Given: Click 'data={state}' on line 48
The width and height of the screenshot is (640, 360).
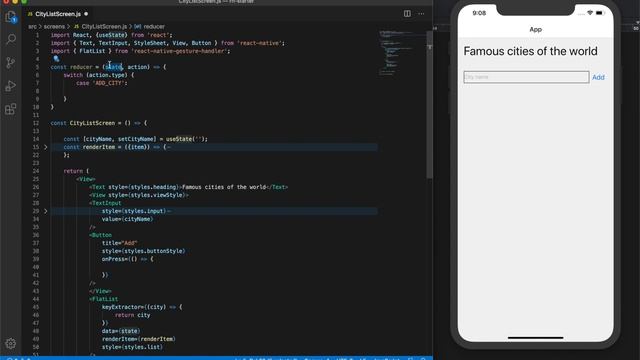Looking at the screenshot, I should coord(121,331).
